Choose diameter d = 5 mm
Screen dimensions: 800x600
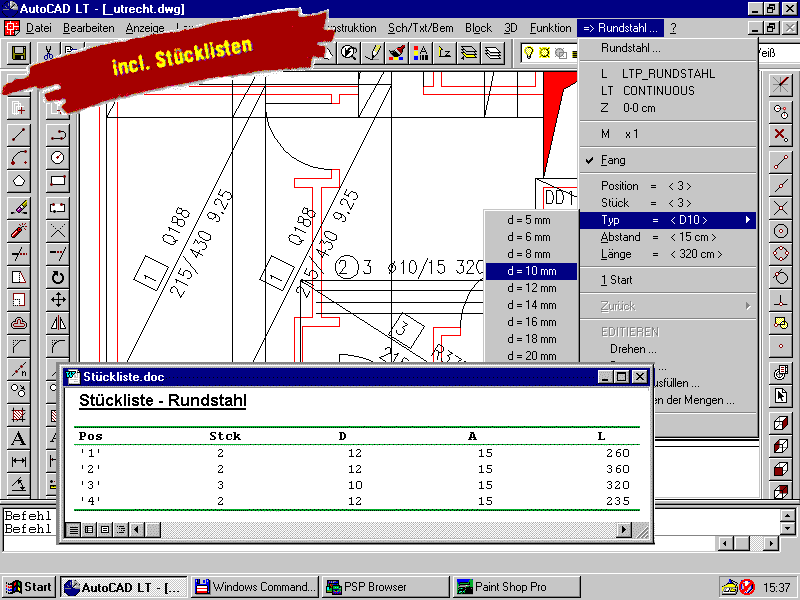pyautogui.click(x=531, y=220)
